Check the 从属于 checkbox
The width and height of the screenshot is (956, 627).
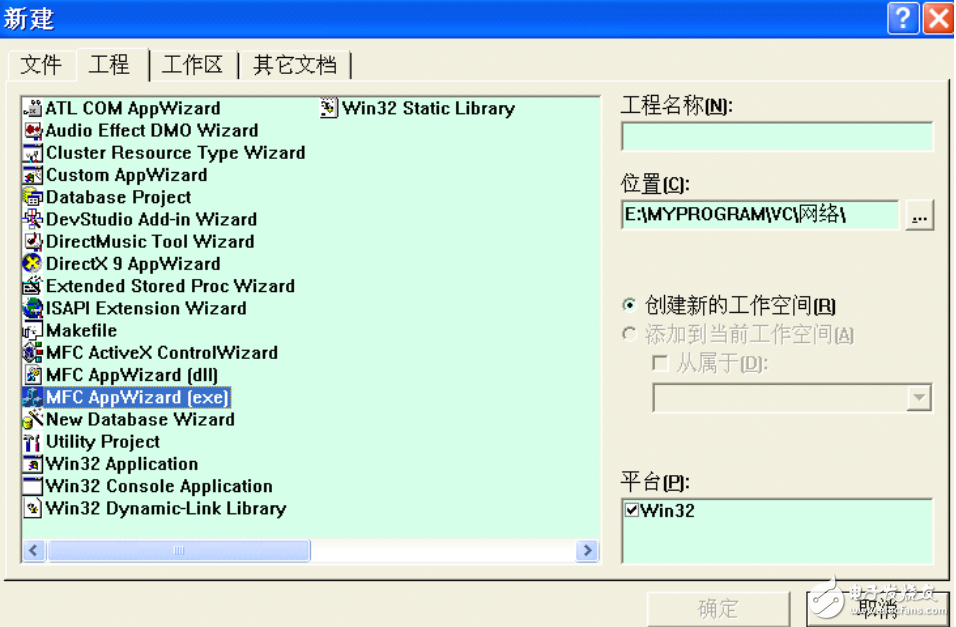(x=660, y=362)
